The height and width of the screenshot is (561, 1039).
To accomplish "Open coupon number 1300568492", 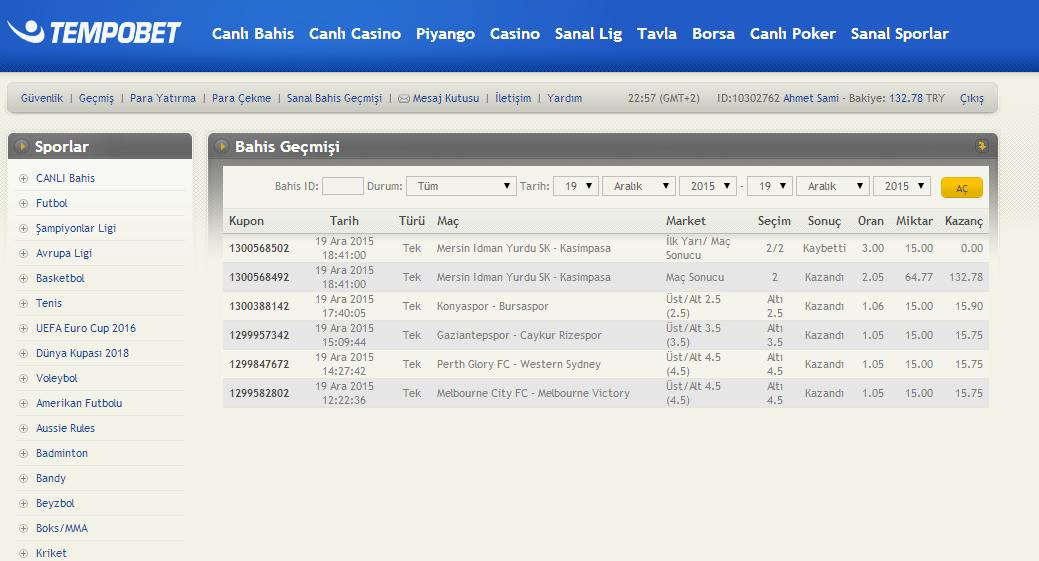I will 259,277.
